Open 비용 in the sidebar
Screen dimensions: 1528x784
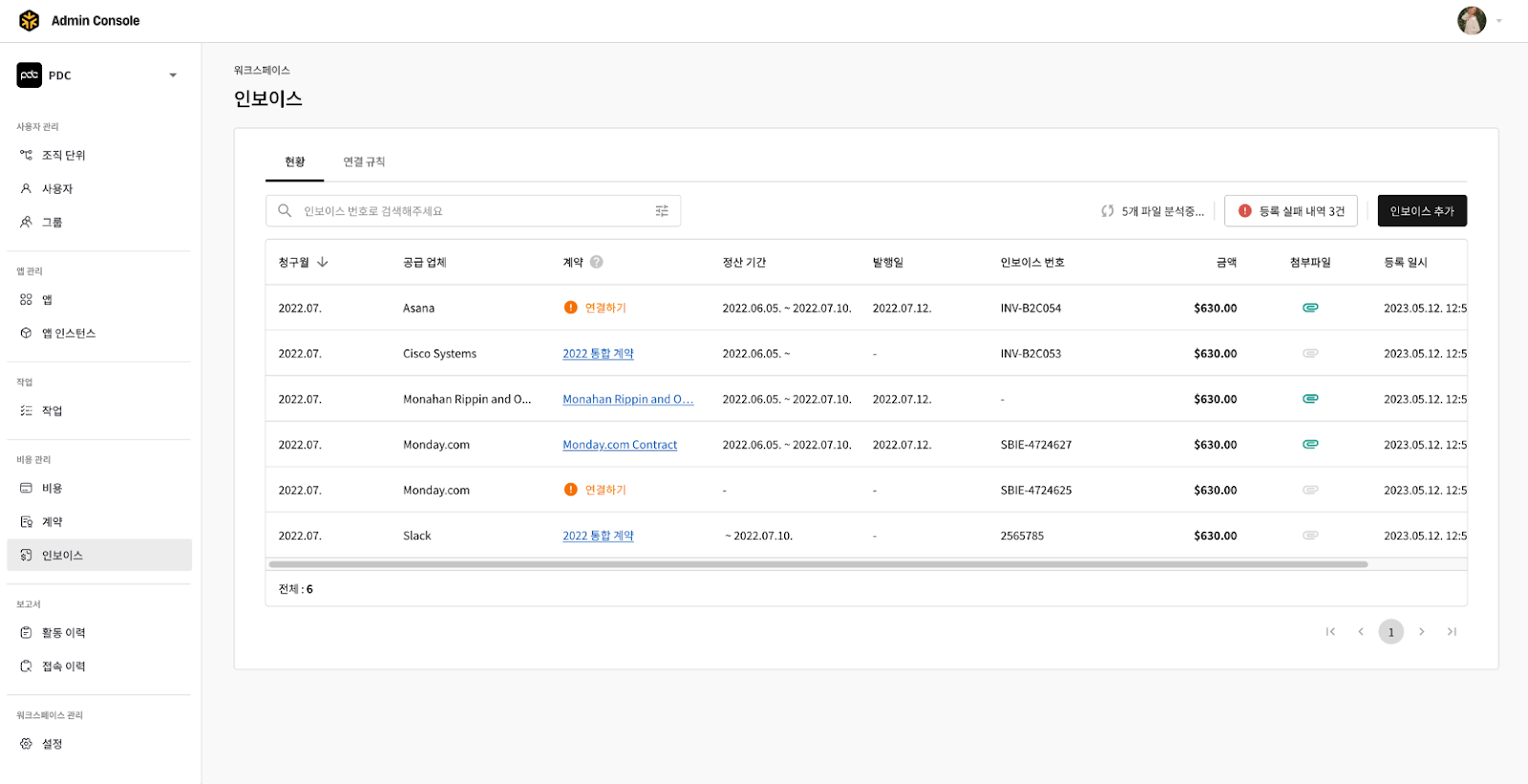99,488
